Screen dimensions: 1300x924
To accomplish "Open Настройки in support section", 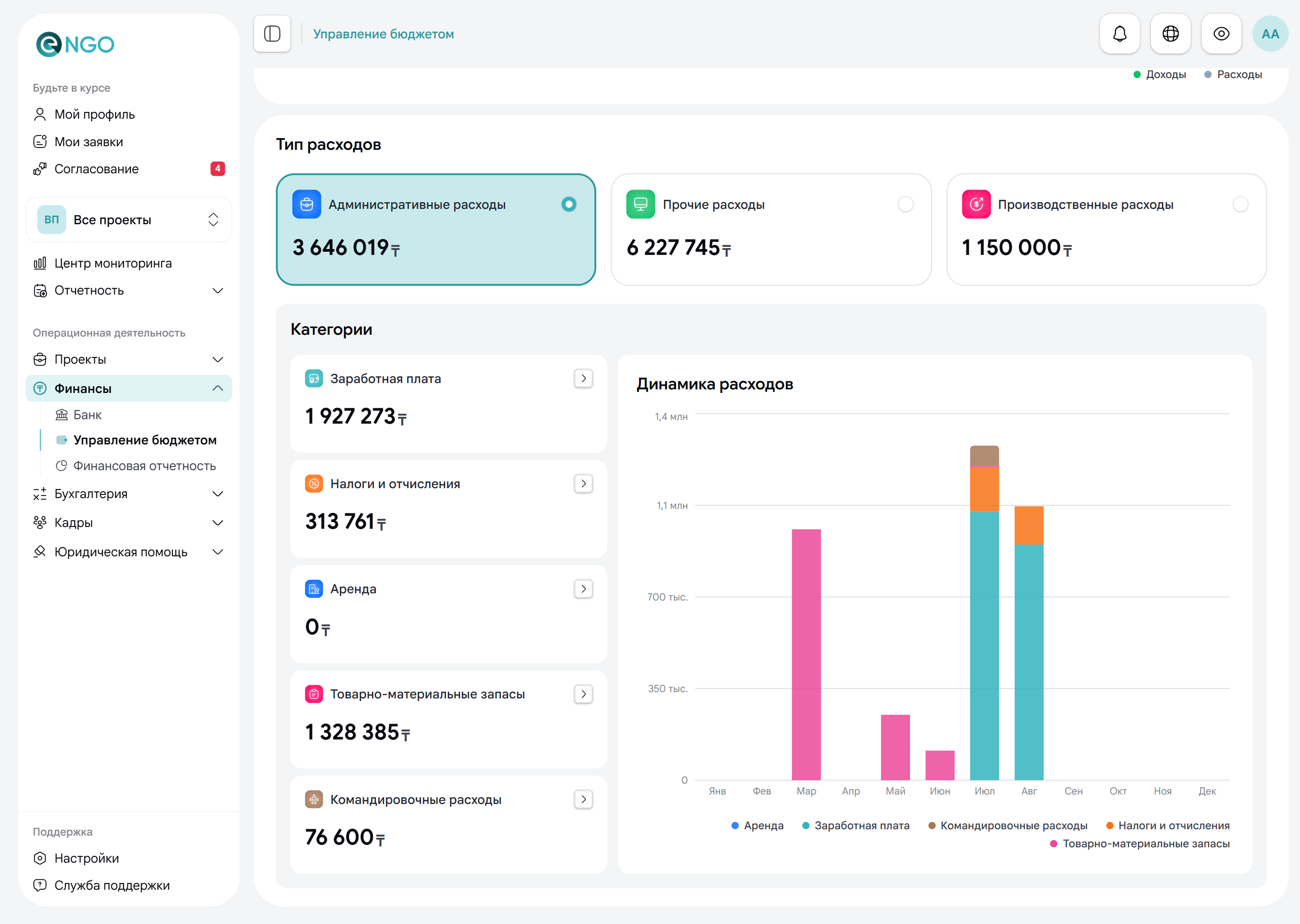I will click(x=129, y=858).
